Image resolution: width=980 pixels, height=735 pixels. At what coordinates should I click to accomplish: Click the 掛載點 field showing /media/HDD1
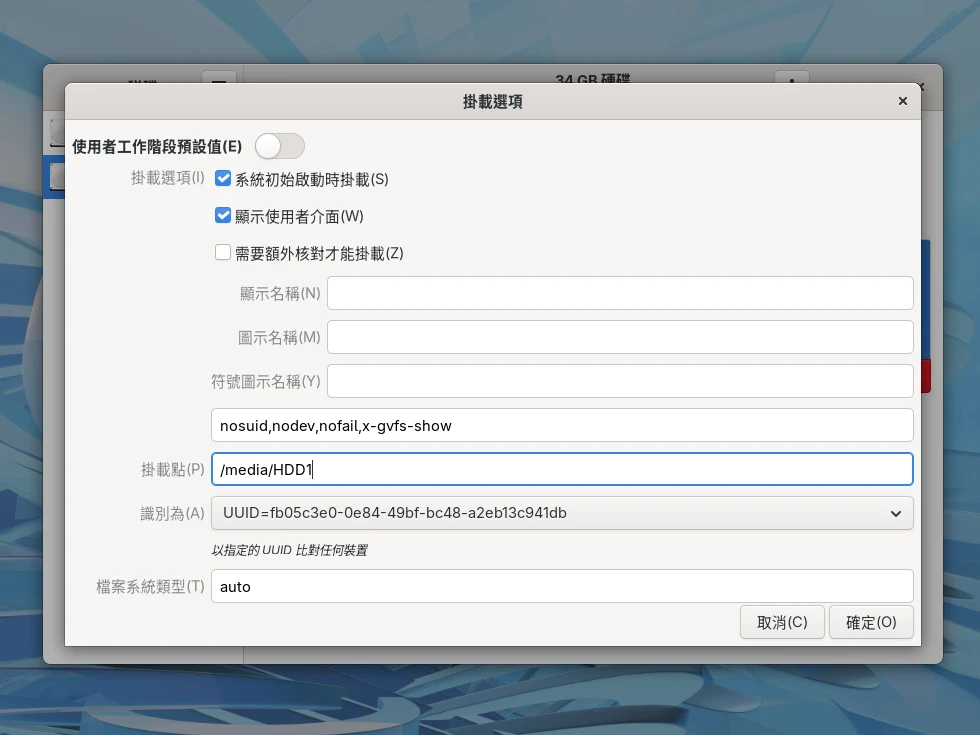(x=562, y=469)
